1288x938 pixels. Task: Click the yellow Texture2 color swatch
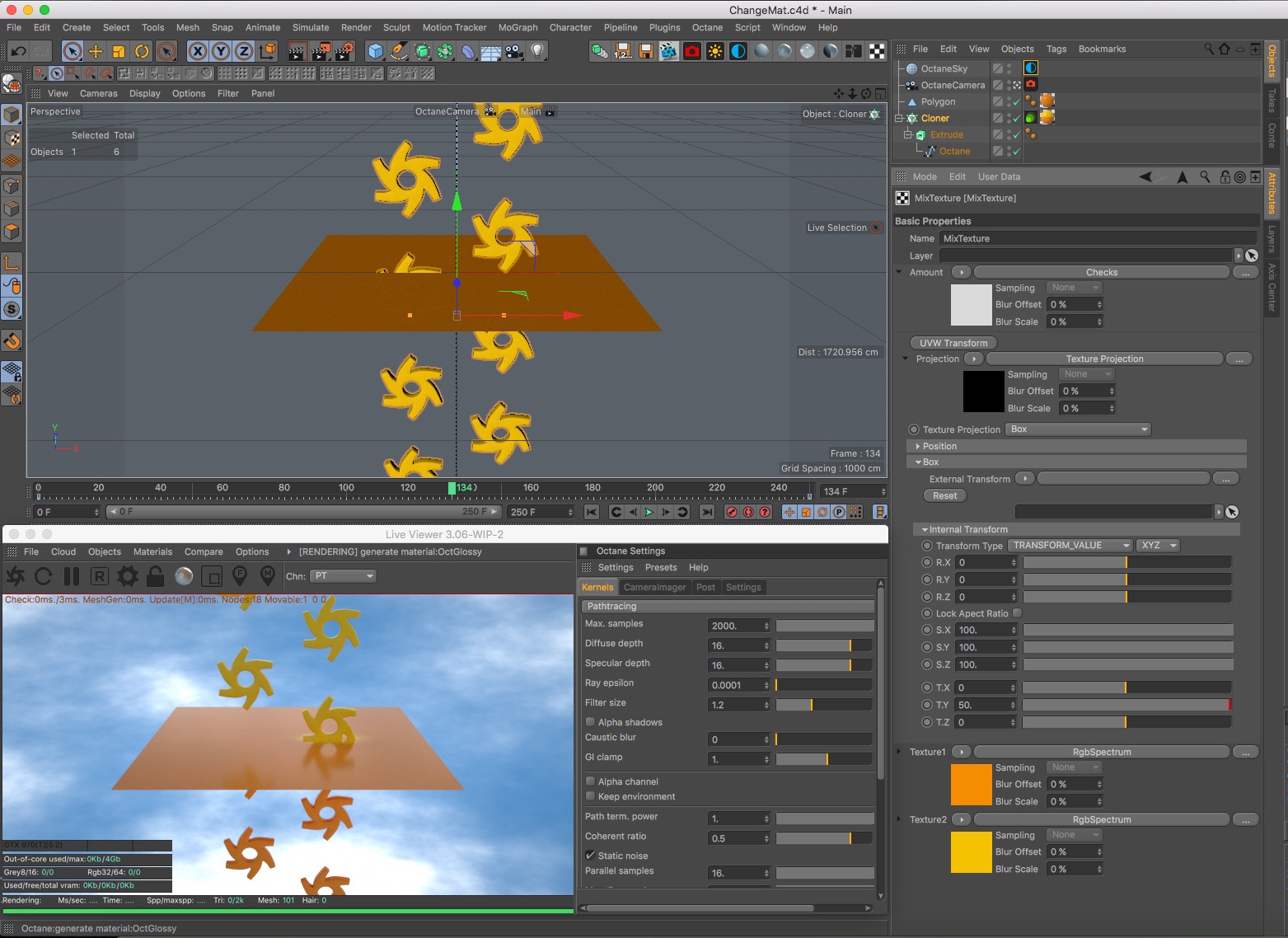(x=971, y=851)
